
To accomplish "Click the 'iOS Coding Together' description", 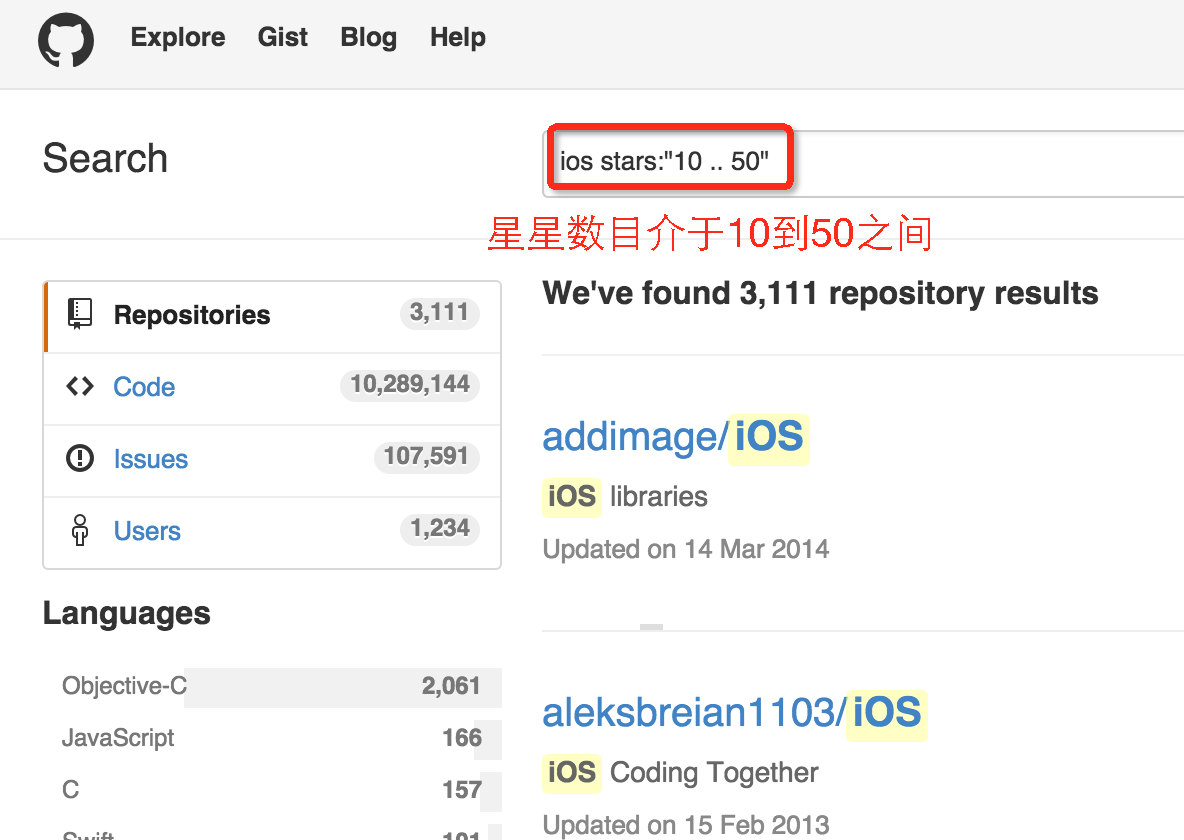I will point(680,773).
